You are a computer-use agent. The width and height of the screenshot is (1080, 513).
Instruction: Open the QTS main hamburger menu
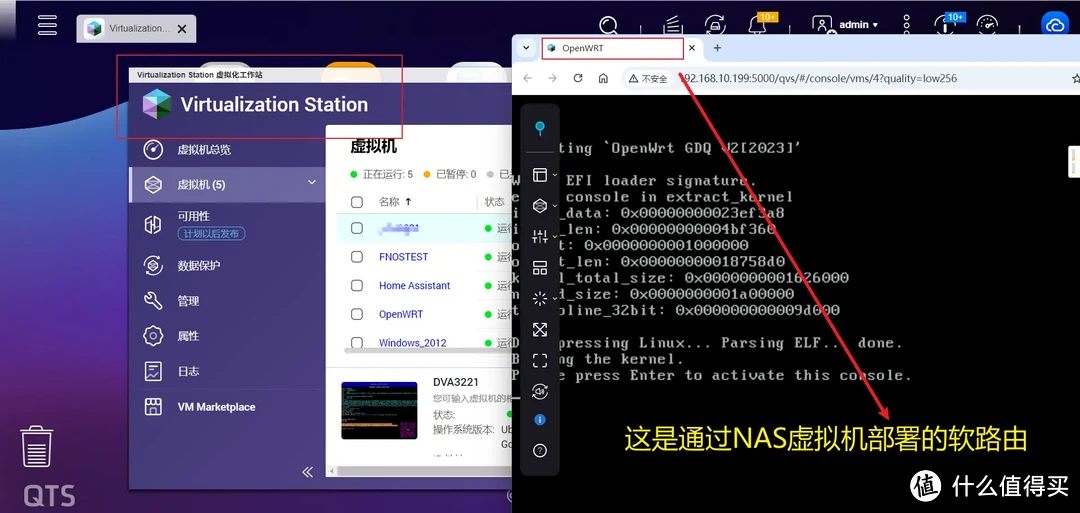point(48,24)
